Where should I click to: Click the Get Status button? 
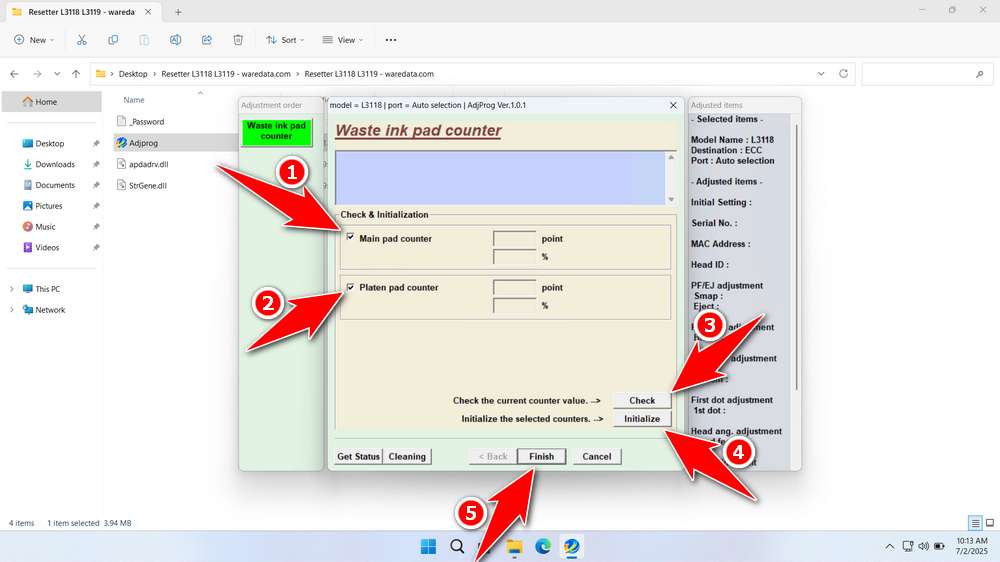point(358,457)
